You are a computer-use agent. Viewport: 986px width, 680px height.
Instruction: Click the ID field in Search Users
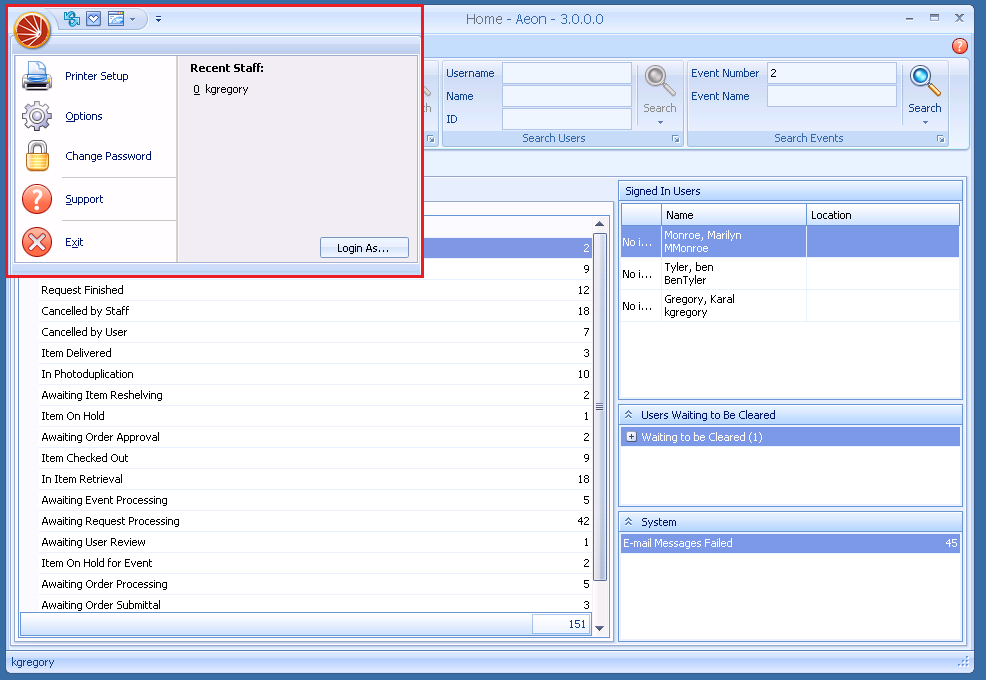pyautogui.click(x=567, y=119)
